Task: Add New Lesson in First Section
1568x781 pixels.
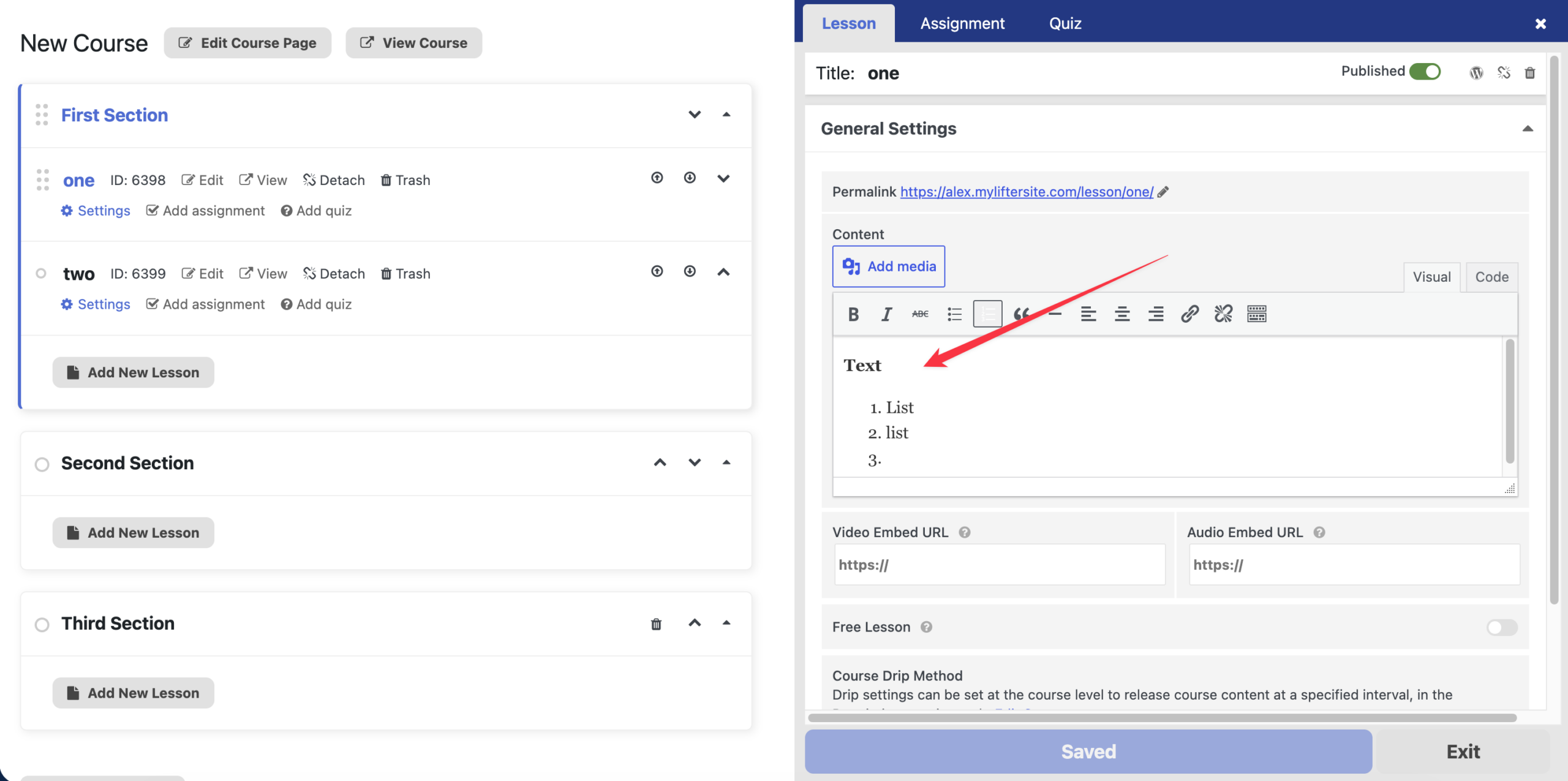Action: (x=133, y=372)
